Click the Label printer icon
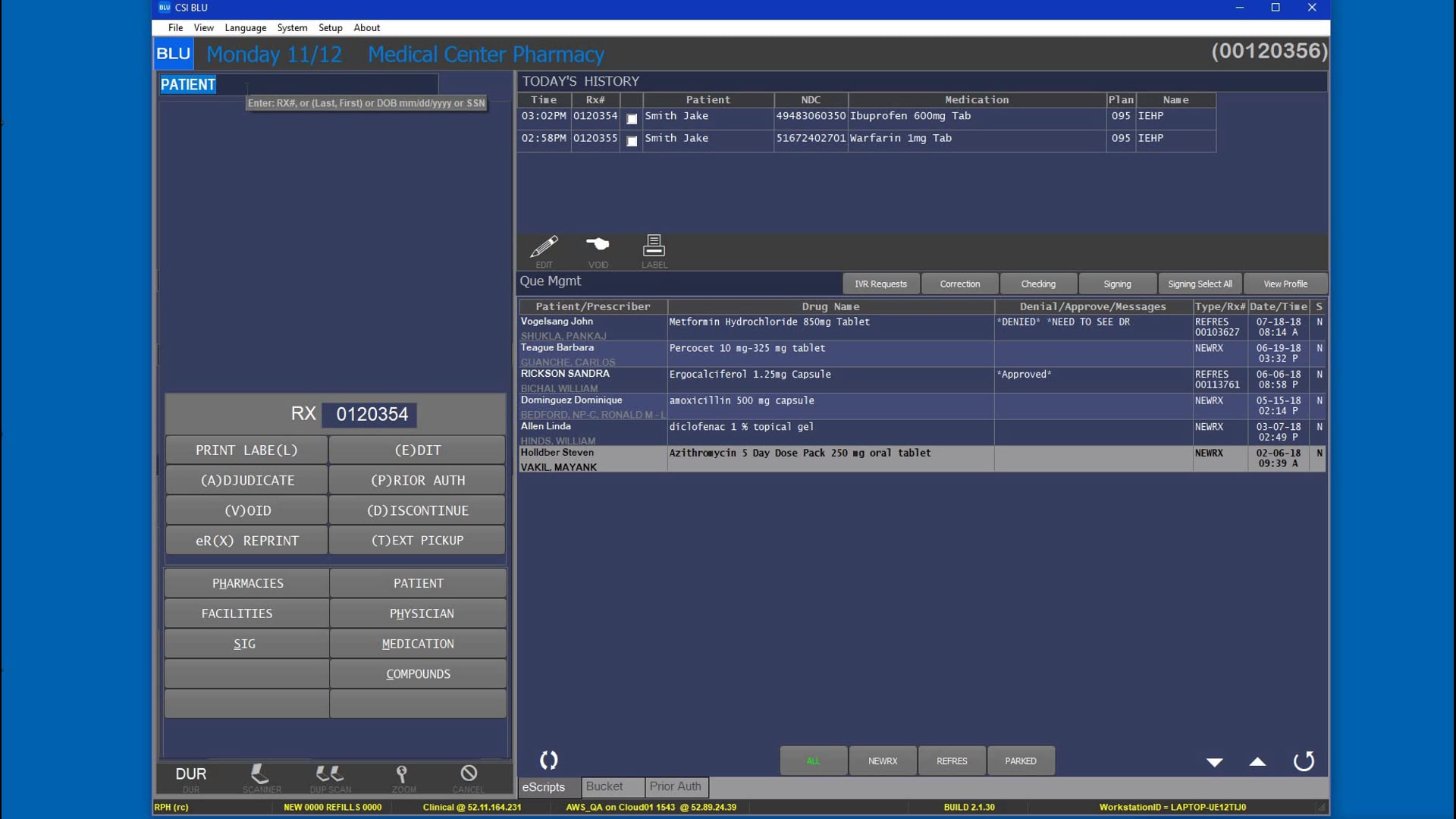This screenshot has height=819, width=1456. click(x=654, y=246)
